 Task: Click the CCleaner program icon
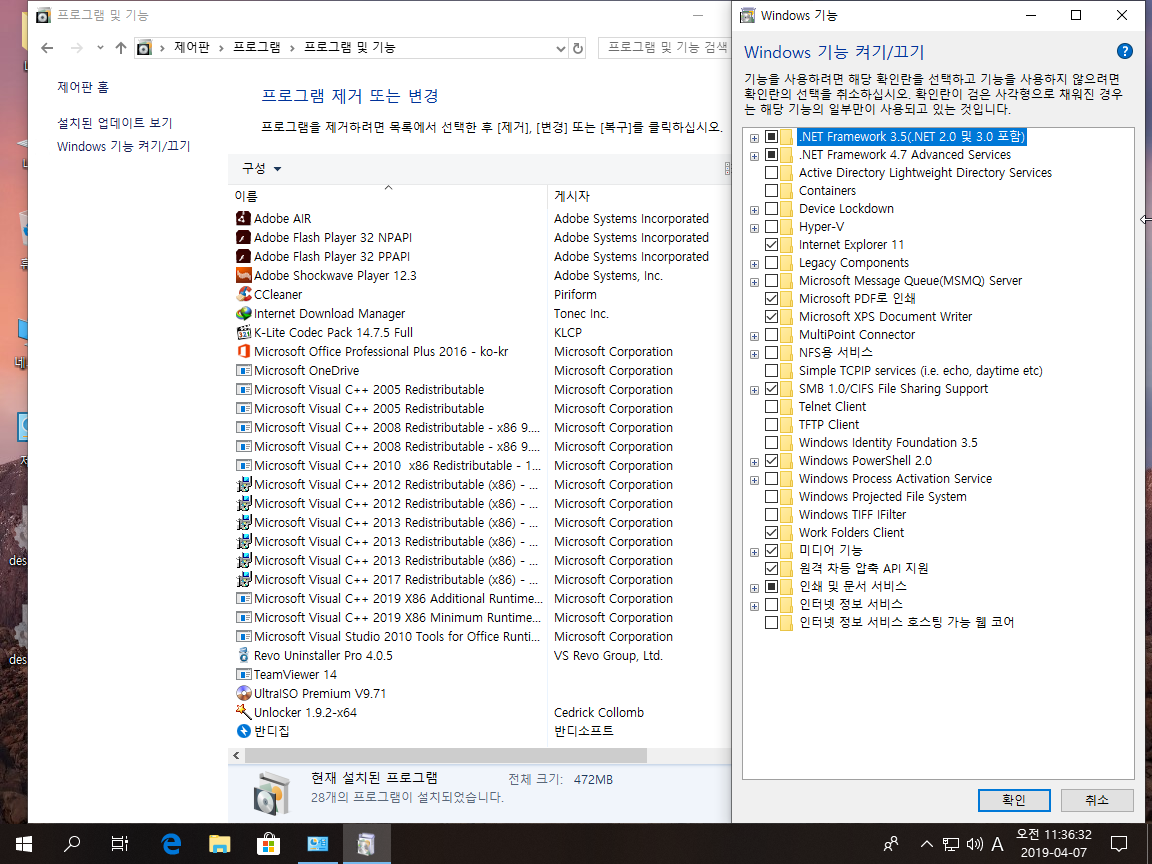(243, 294)
